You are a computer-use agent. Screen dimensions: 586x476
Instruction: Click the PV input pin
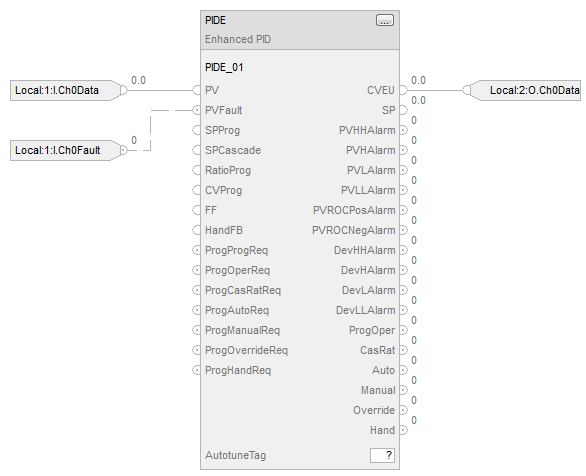pos(197,90)
